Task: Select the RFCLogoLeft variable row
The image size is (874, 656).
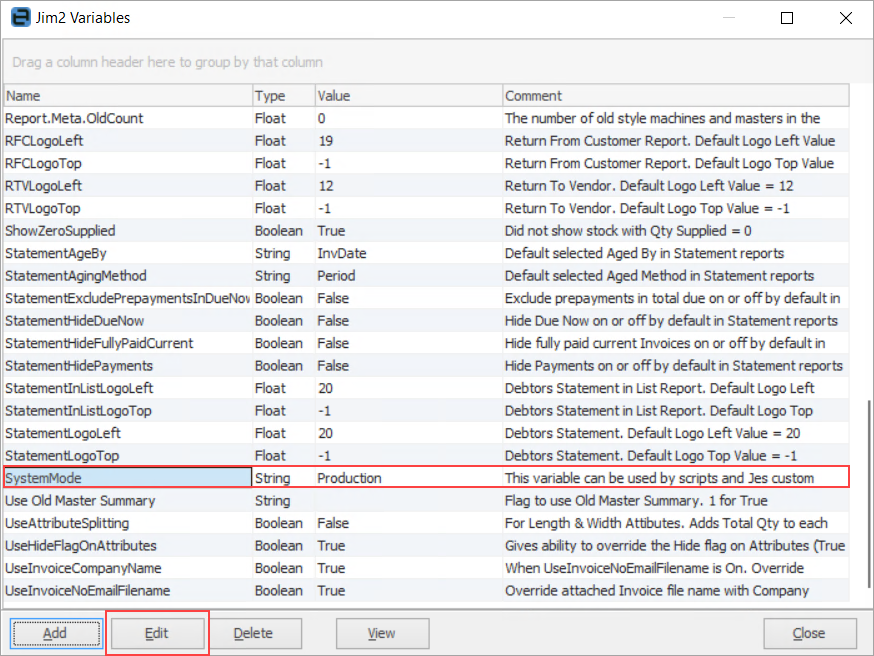Action: pyautogui.click(x=127, y=141)
